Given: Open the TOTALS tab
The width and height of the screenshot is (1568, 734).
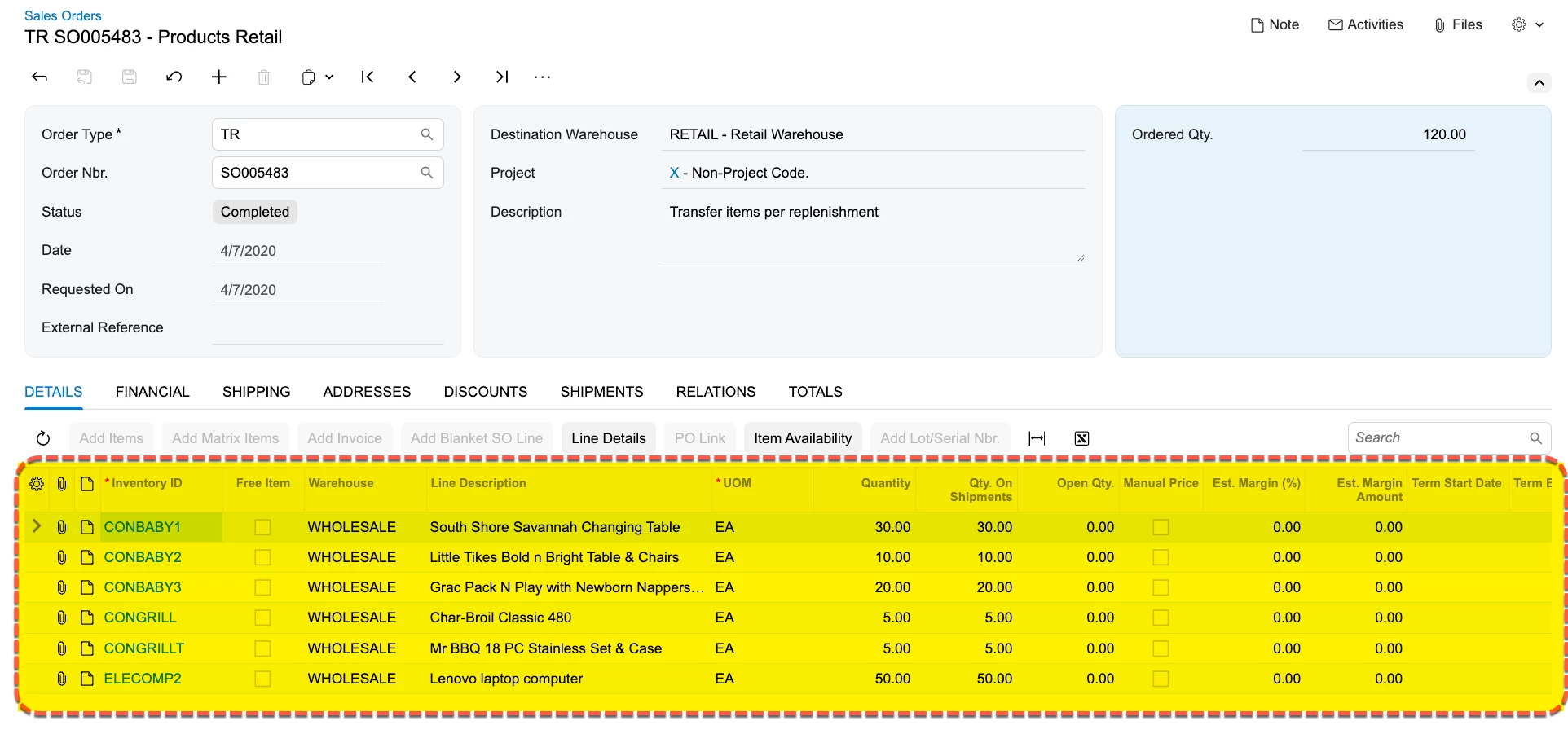Looking at the screenshot, I should pyautogui.click(x=816, y=392).
